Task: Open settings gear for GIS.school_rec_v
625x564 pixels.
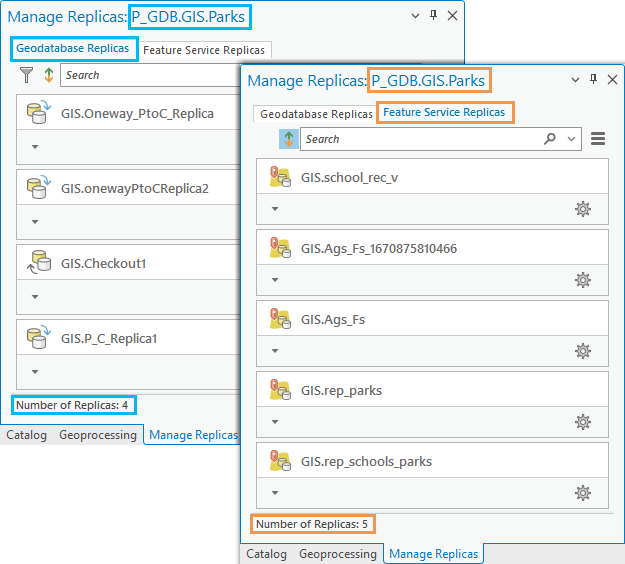Action: pos(583,209)
